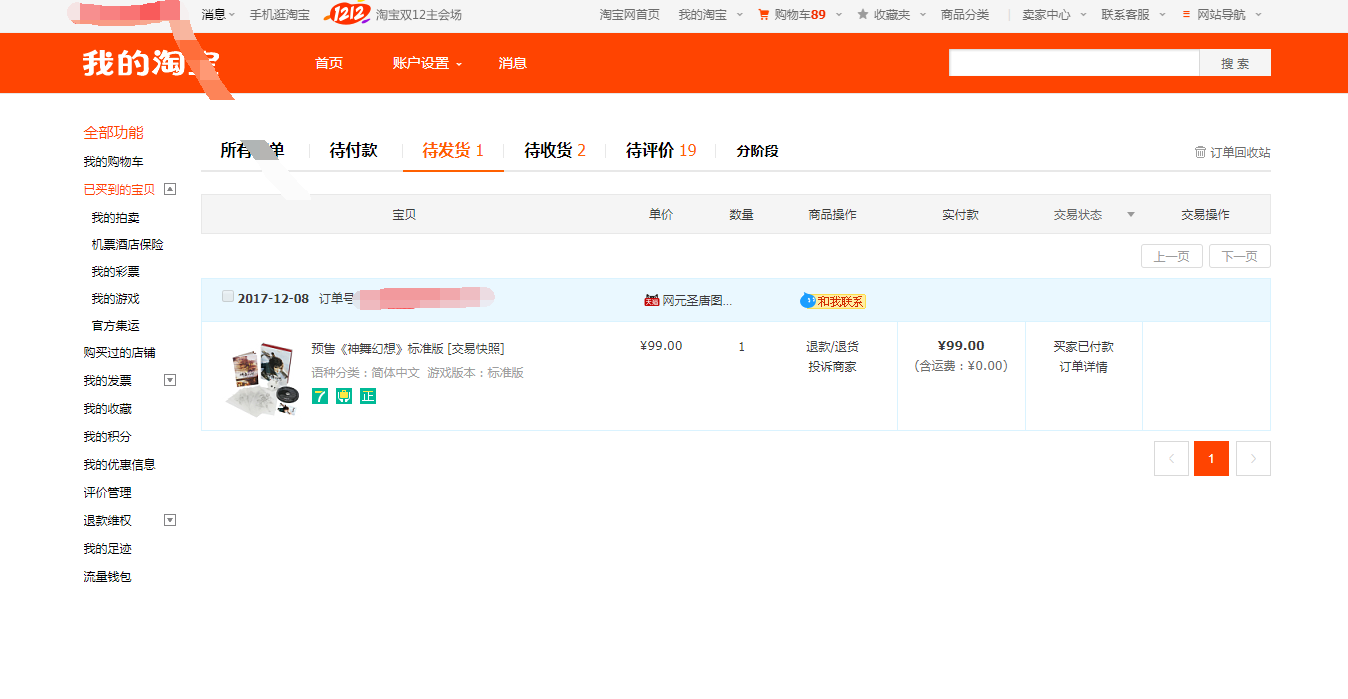This screenshot has height=699, width=1348.
Task: Open the 预售《神舞幻想》标准版 product title
Action: pyautogui.click(x=377, y=349)
